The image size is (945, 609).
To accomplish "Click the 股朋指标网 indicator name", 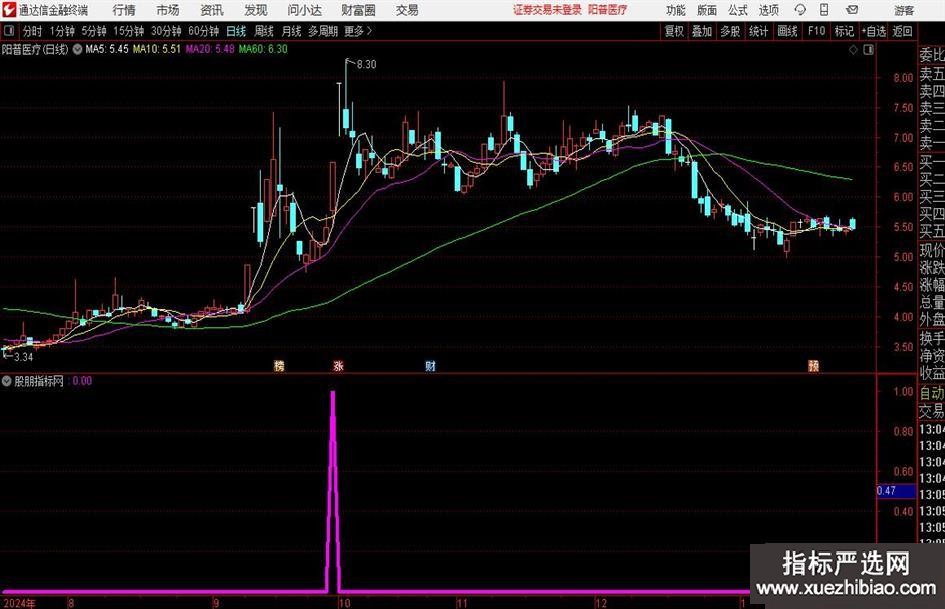I will tap(39, 381).
